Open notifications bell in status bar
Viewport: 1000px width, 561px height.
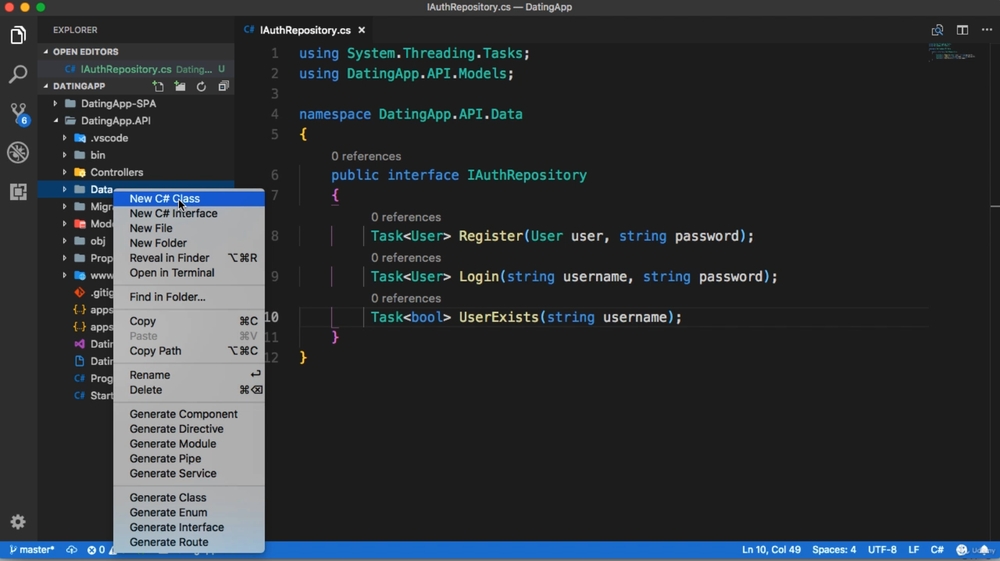985,550
